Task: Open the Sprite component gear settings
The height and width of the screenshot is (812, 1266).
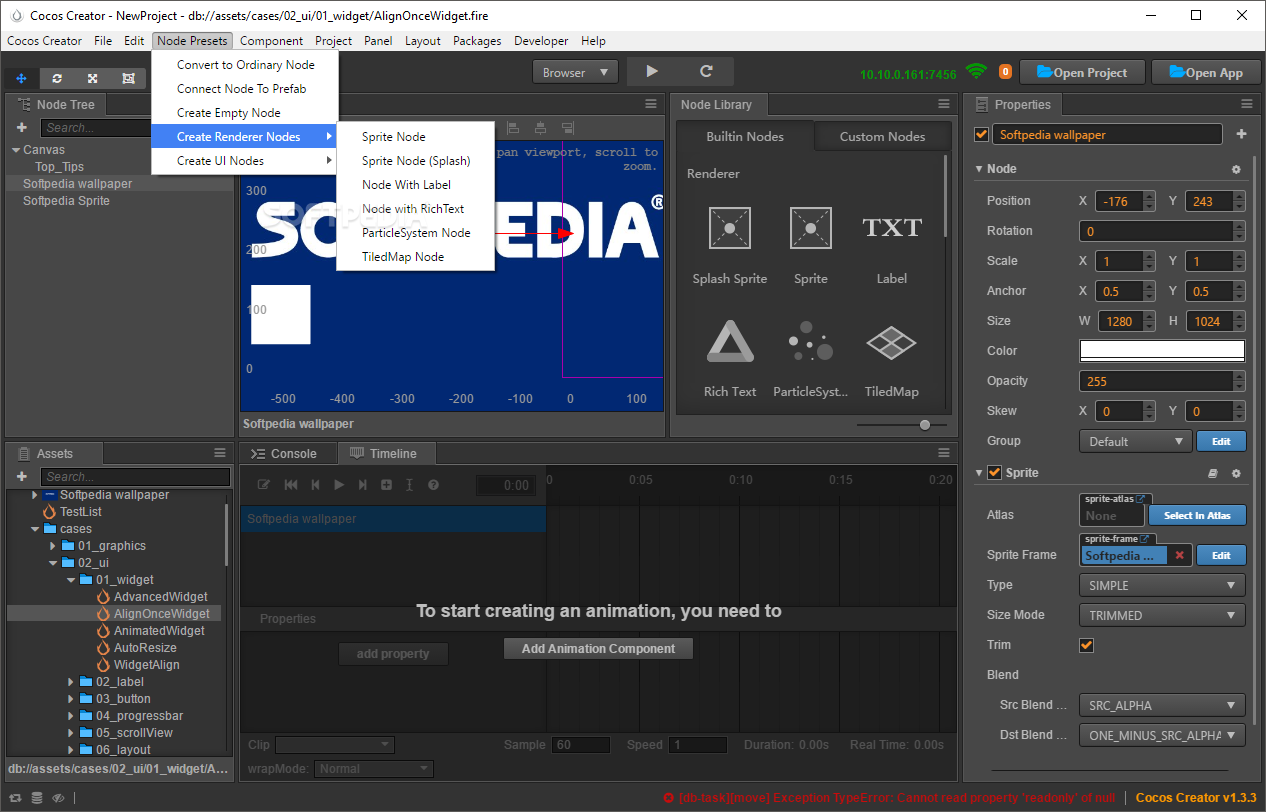Action: tap(1236, 474)
